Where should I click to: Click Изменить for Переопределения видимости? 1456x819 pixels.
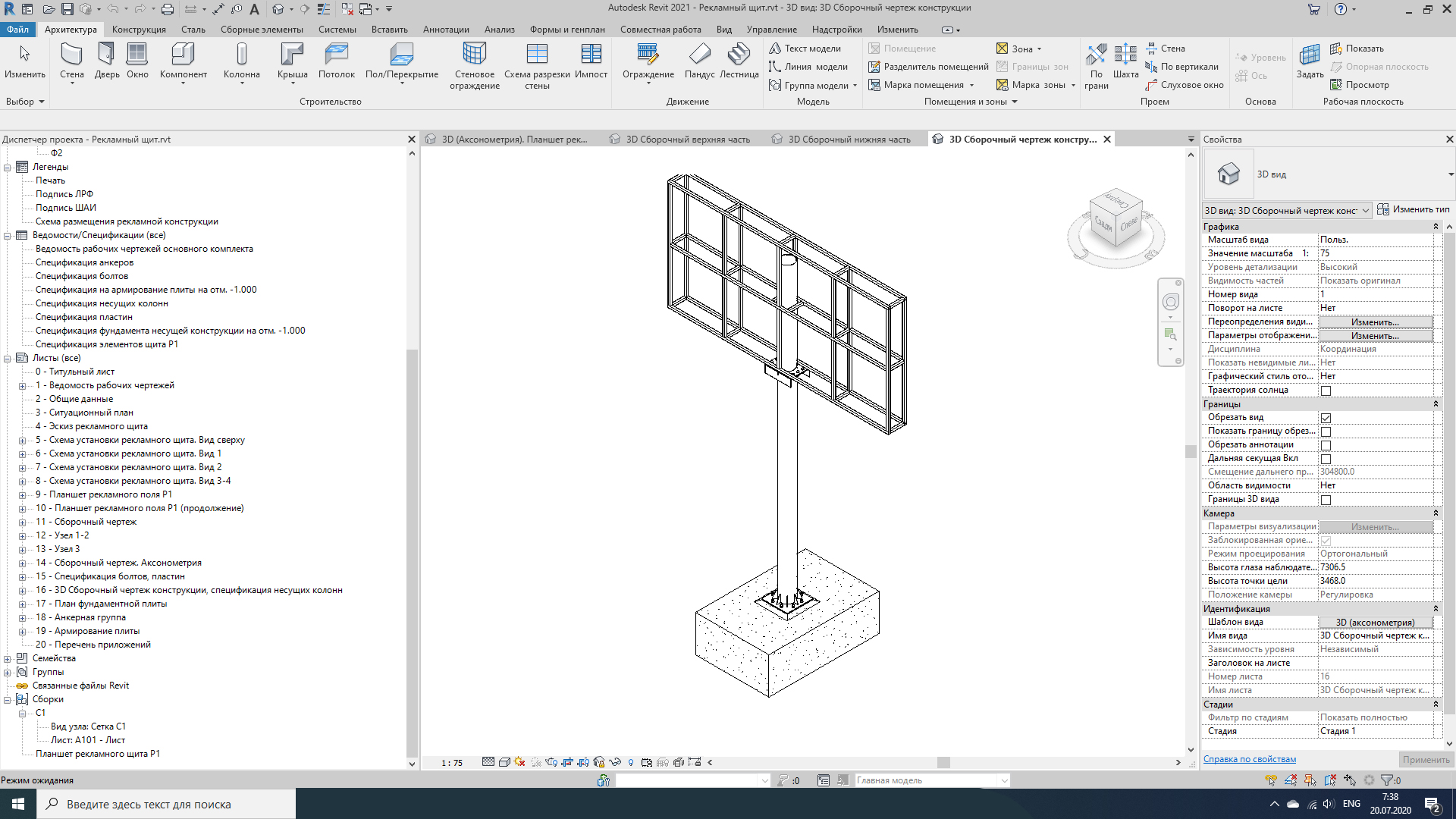point(1375,322)
